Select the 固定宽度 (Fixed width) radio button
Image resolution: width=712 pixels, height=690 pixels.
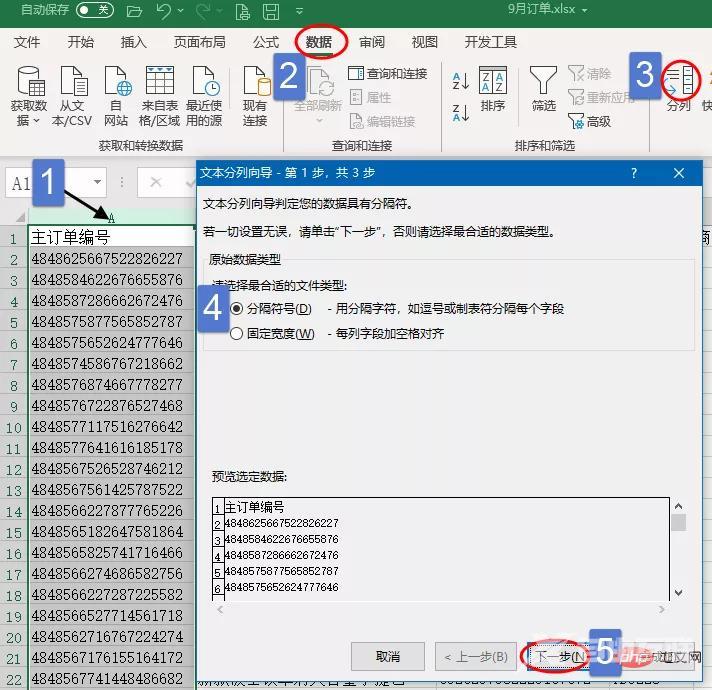[x=237, y=334]
